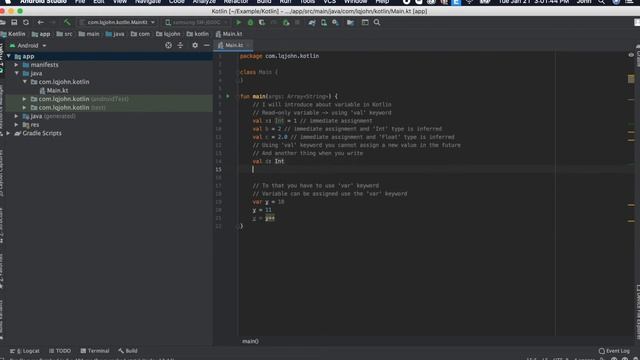Click the Sync/refresh toolbar icon
Image resolution: width=640 pixels, height=360 pixels.
tap(26, 22)
